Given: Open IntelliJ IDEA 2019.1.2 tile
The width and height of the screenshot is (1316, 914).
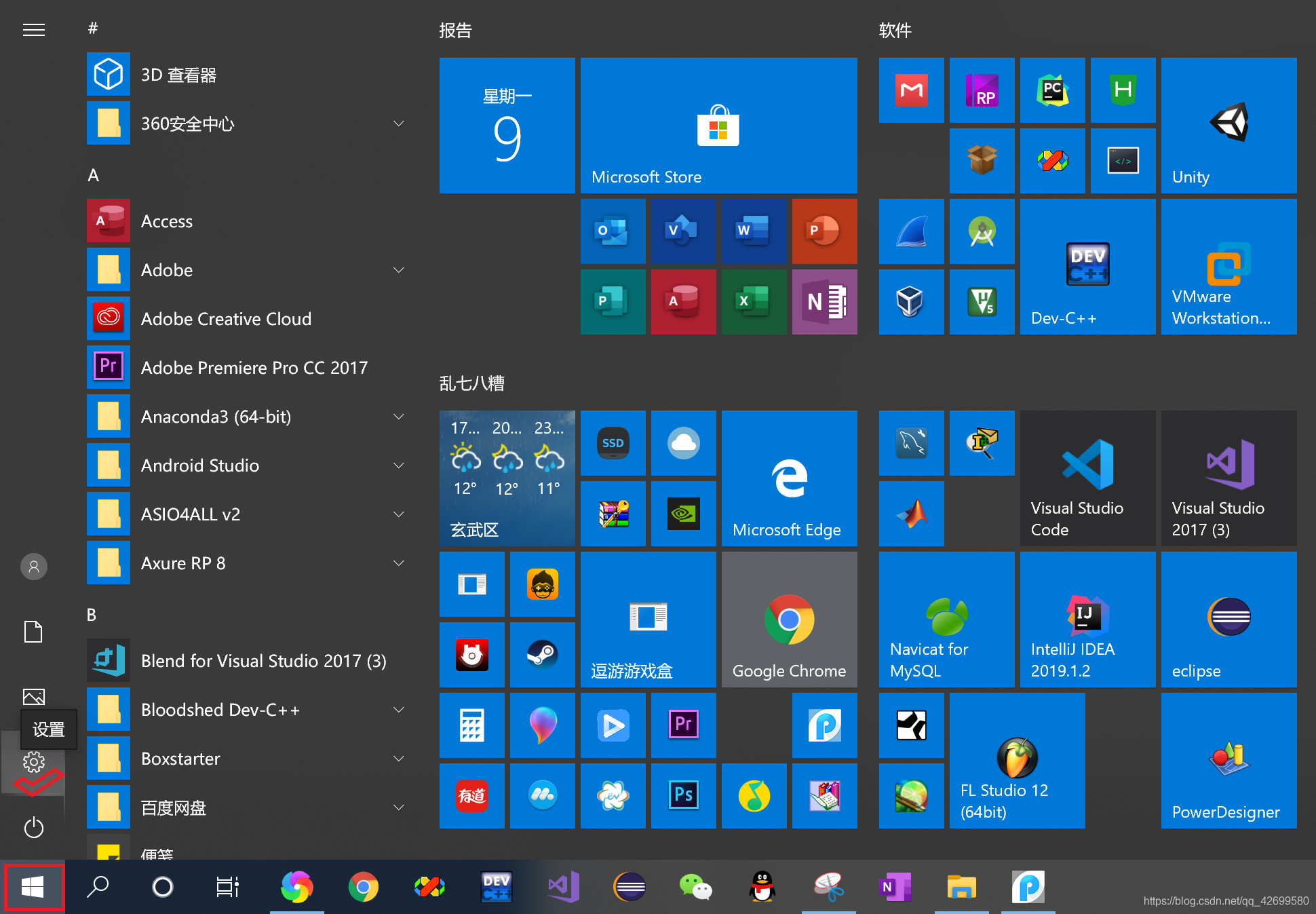Looking at the screenshot, I should [x=1087, y=620].
